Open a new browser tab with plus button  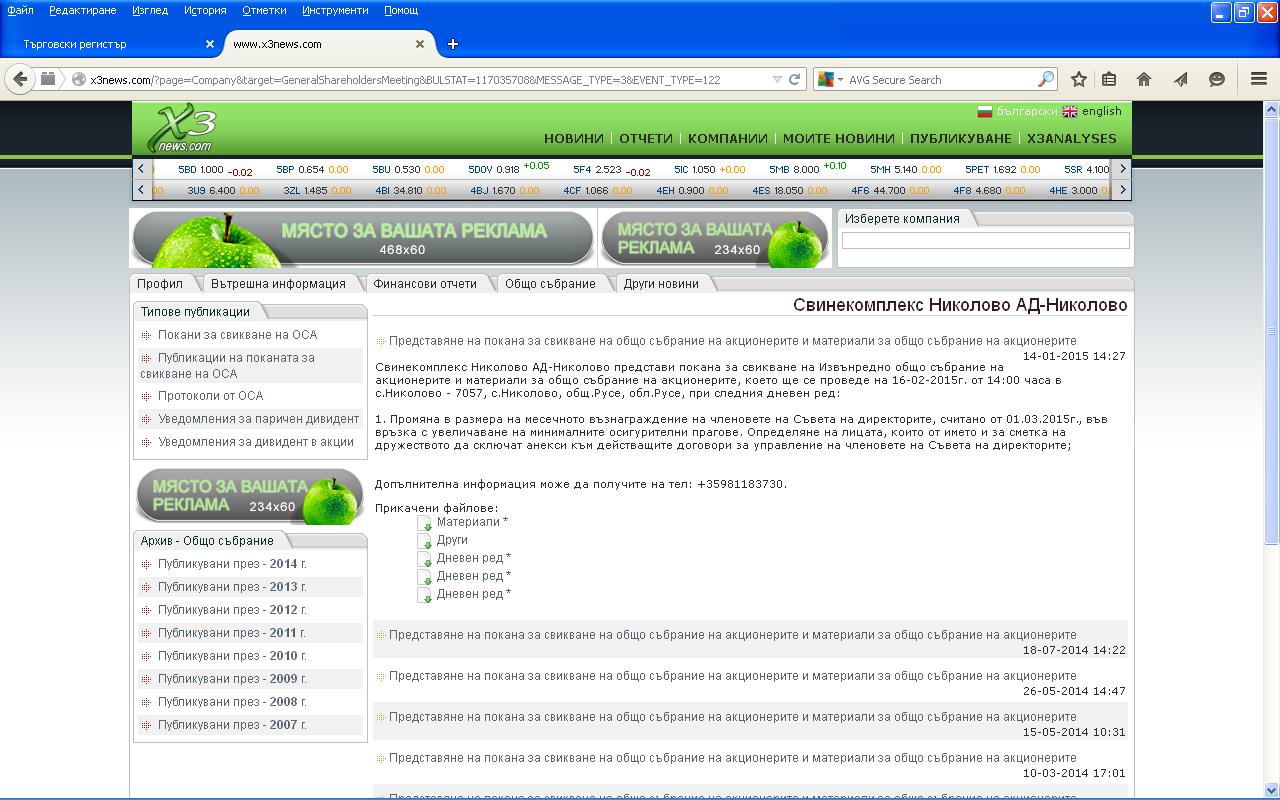click(x=452, y=44)
